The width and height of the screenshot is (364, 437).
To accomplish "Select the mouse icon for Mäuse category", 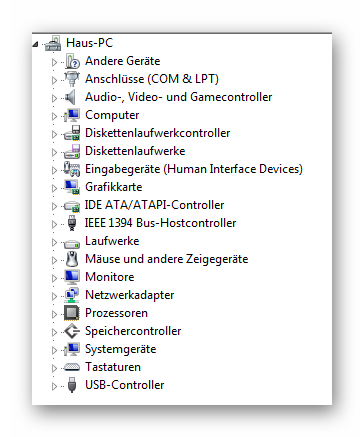I will coord(72,259).
